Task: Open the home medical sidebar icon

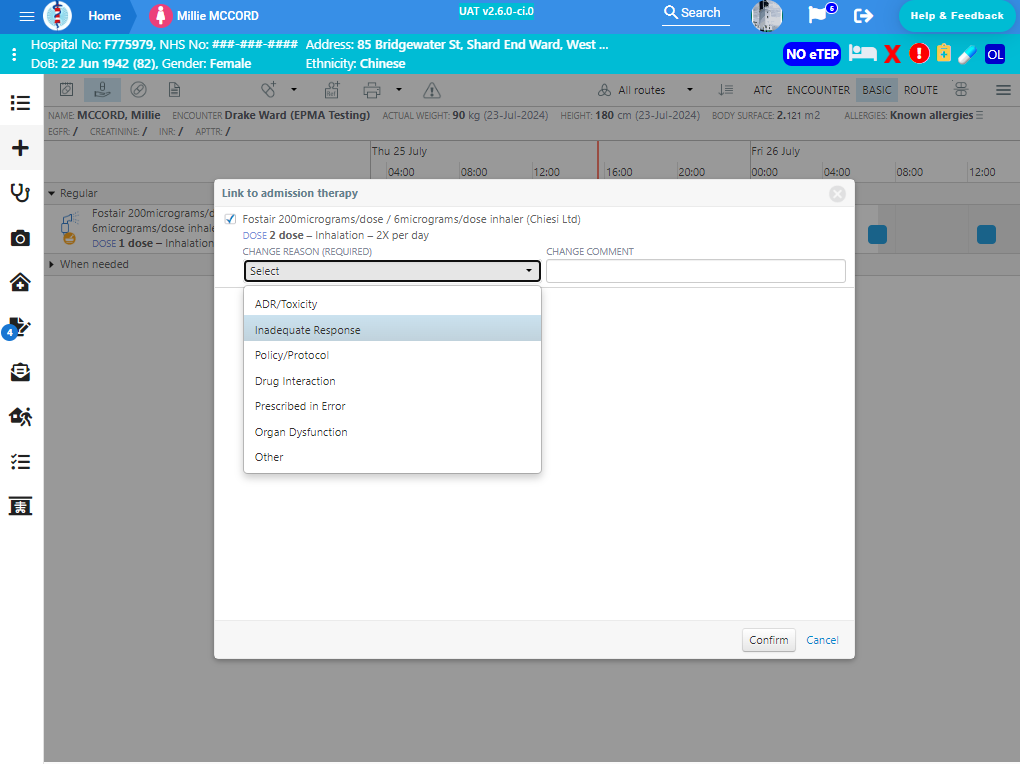Action: click(20, 282)
